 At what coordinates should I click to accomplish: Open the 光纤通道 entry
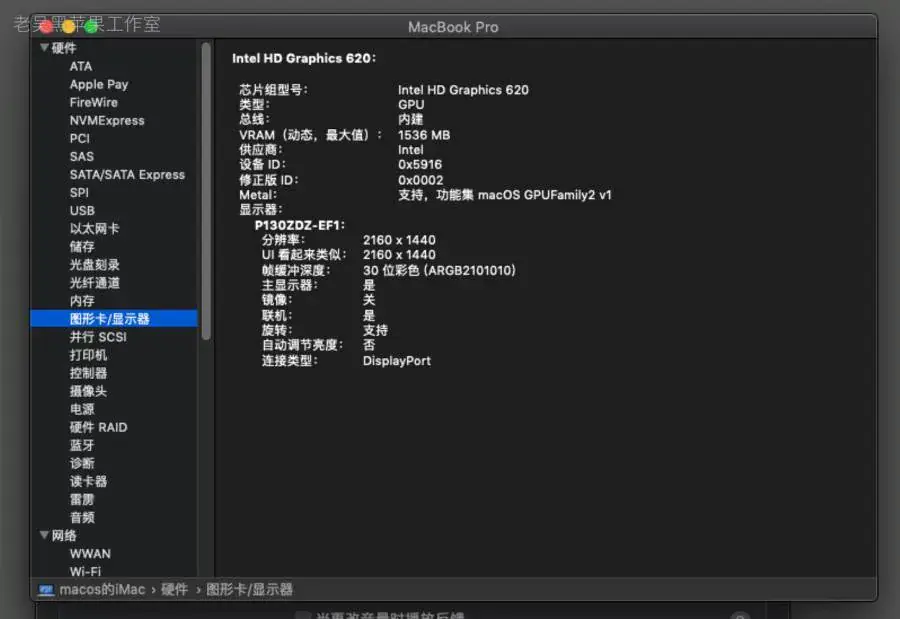coord(95,283)
